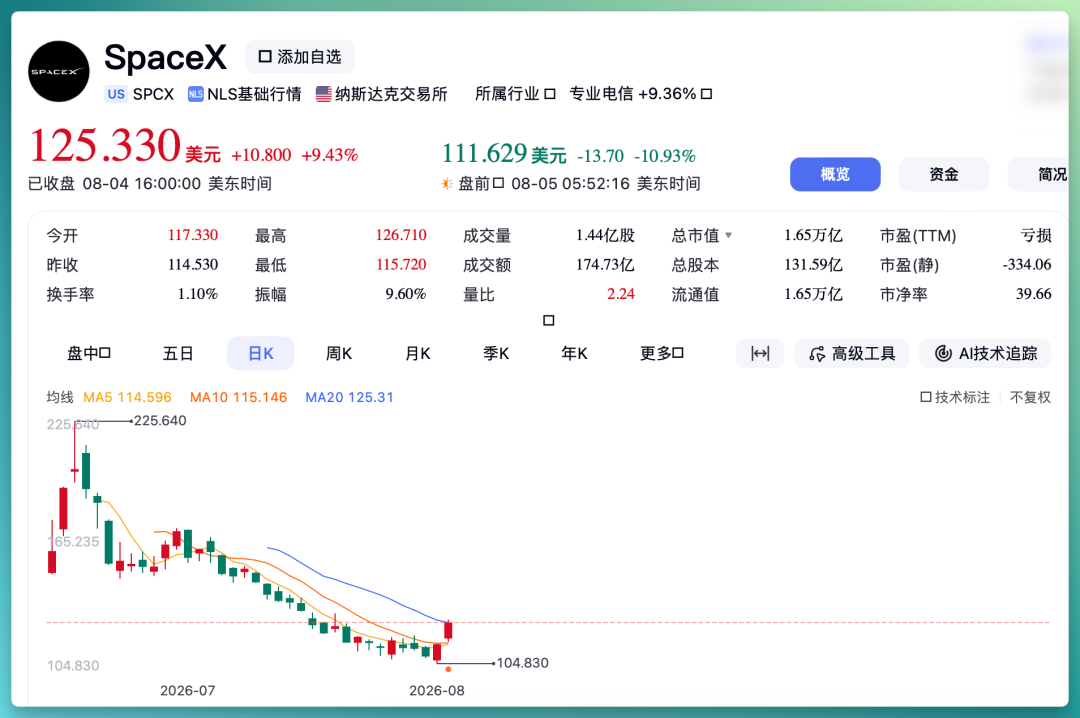This screenshot has width=1080, height=718.
Task: Click the 总股本 value 131.59亿
Action: 813,265
